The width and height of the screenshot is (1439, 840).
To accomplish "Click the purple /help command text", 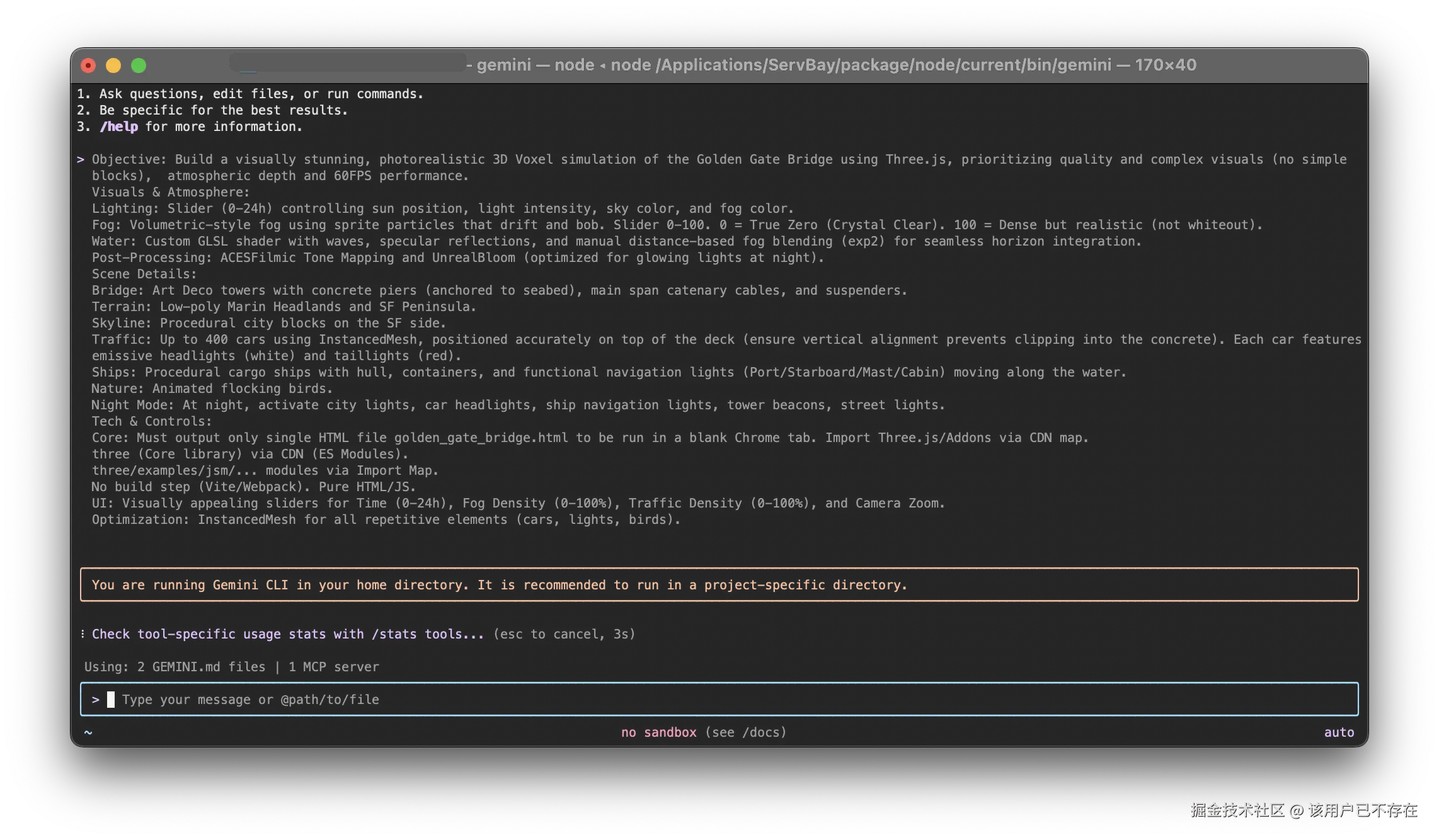I will [119, 127].
